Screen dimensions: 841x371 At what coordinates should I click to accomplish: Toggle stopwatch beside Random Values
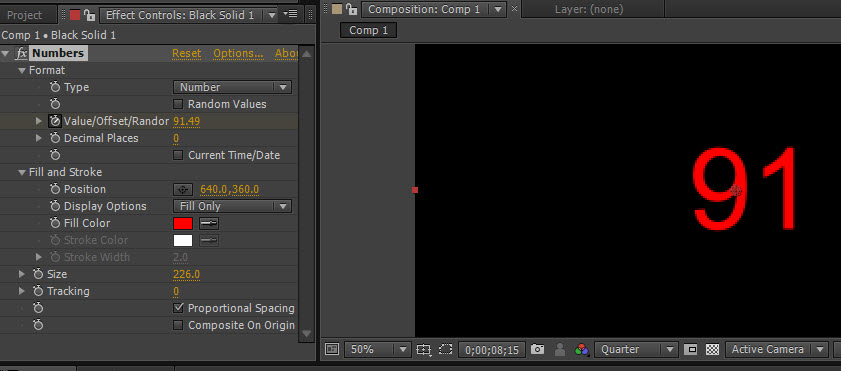(x=55, y=104)
